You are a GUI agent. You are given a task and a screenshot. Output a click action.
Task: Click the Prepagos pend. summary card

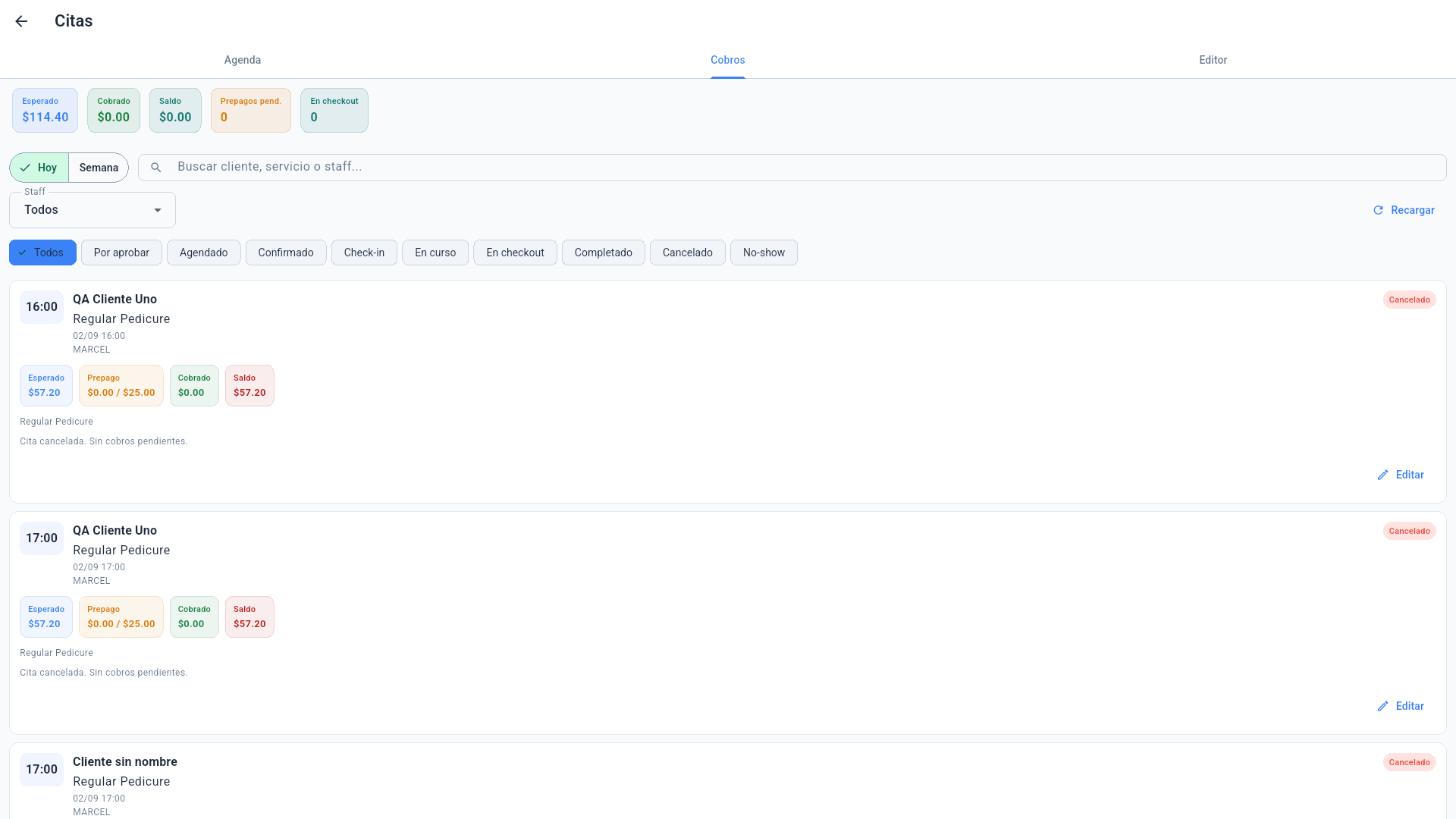[x=251, y=110]
